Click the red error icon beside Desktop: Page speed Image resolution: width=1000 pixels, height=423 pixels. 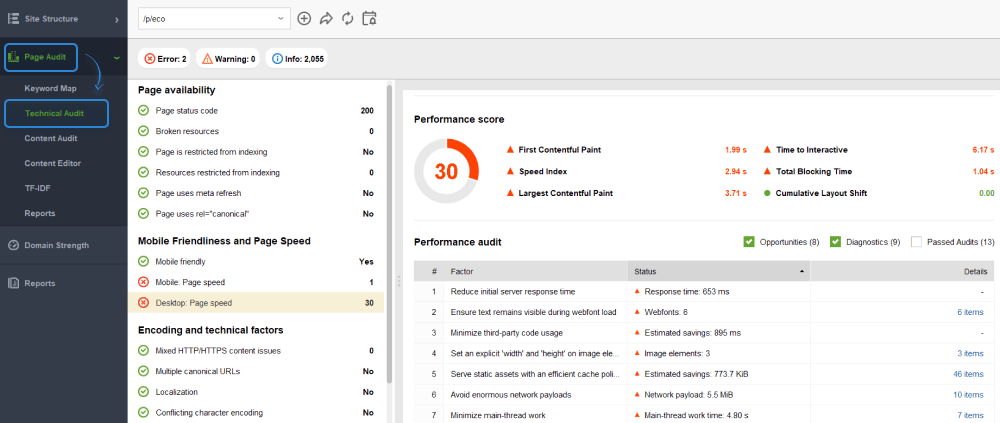pos(143,303)
